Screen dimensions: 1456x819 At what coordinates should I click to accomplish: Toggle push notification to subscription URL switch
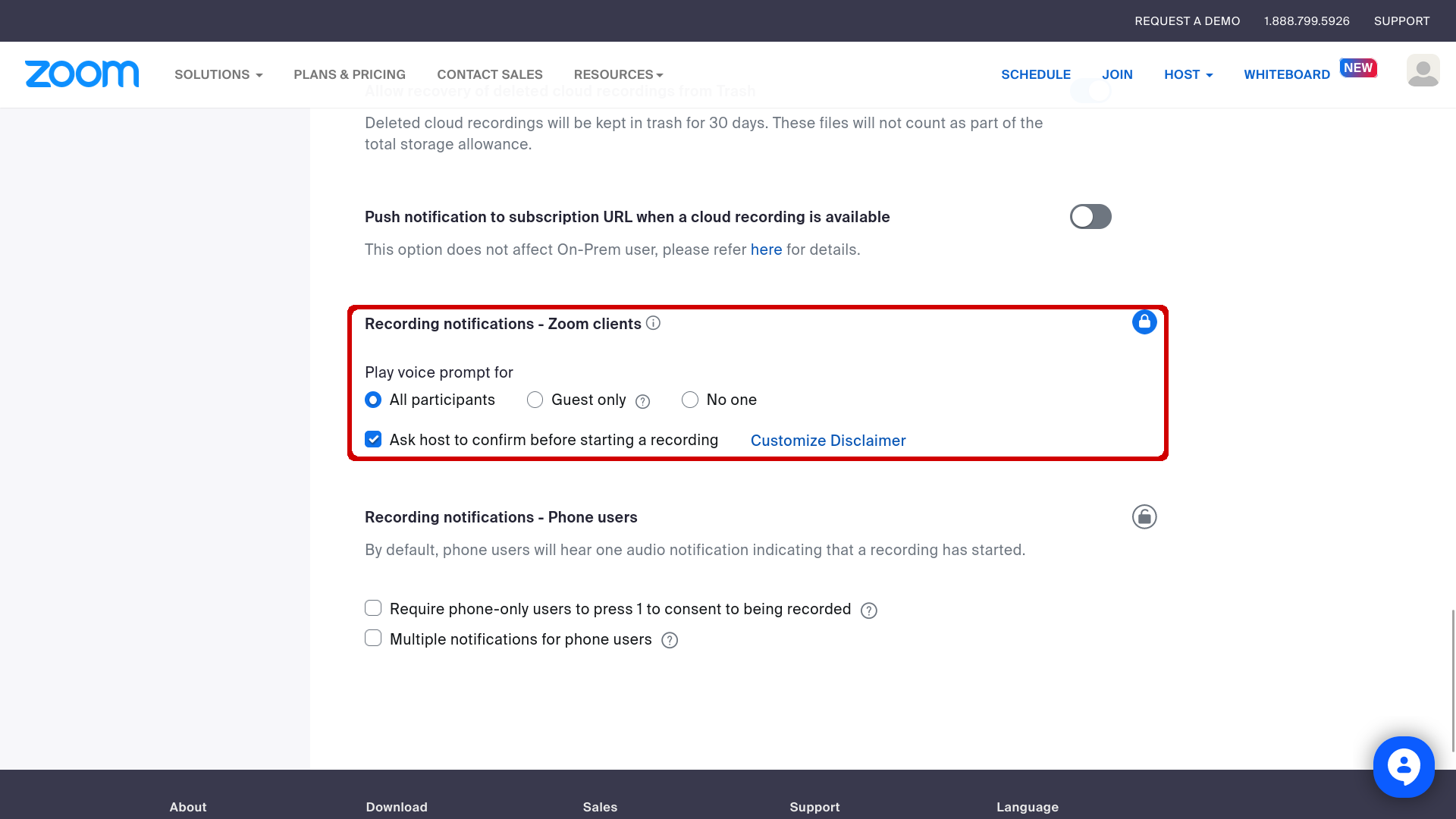click(x=1090, y=217)
